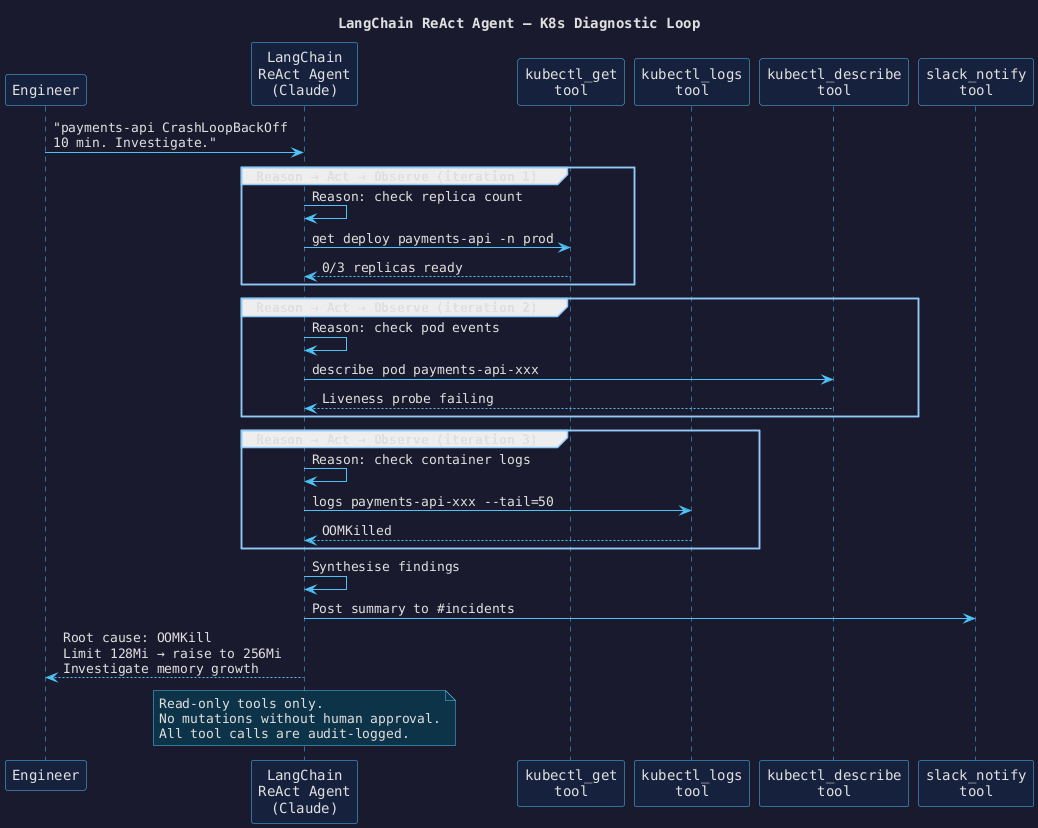This screenshot has height=828, width=1038.
Task: Click the Engineer box at top left
Action: (x=45, y=89)
